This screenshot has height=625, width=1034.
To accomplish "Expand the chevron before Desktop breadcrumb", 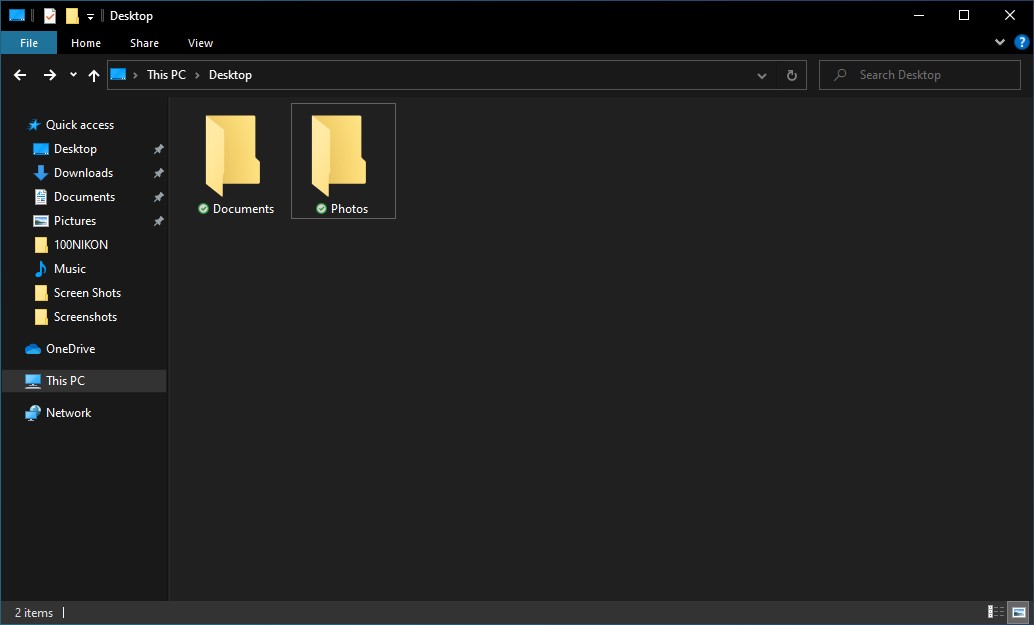I will 197,75.
